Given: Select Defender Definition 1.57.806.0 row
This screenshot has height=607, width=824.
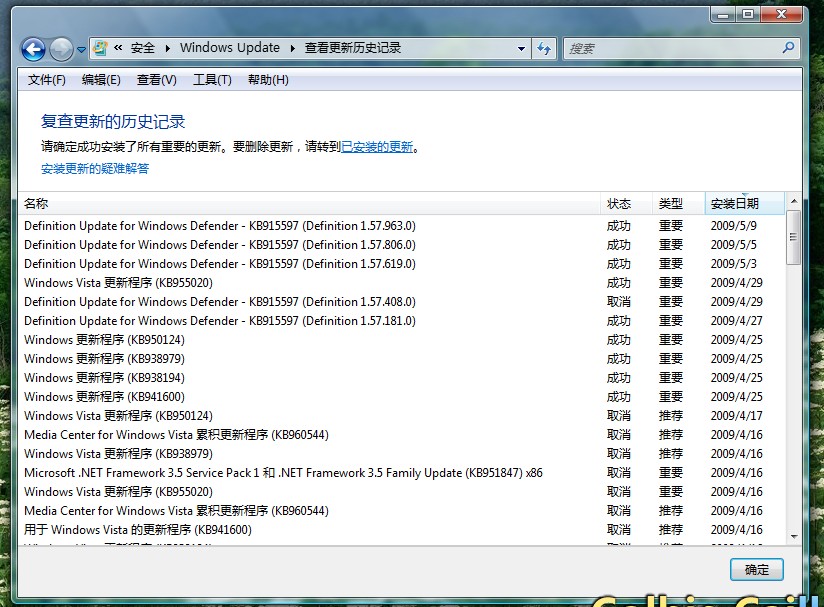Looking at the screenshot, I should [402, 245].
